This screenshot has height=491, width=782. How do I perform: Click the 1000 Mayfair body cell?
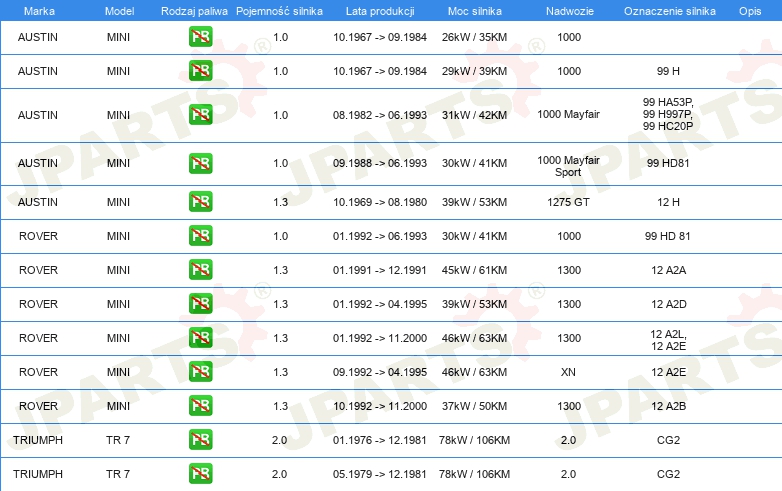coord(568,114)
